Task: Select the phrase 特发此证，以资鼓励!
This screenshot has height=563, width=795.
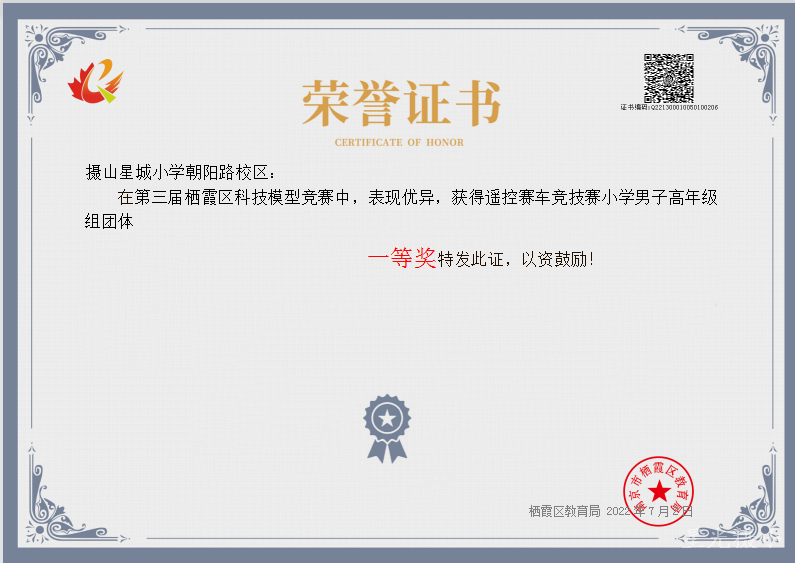Action: (x=516, y=259)
